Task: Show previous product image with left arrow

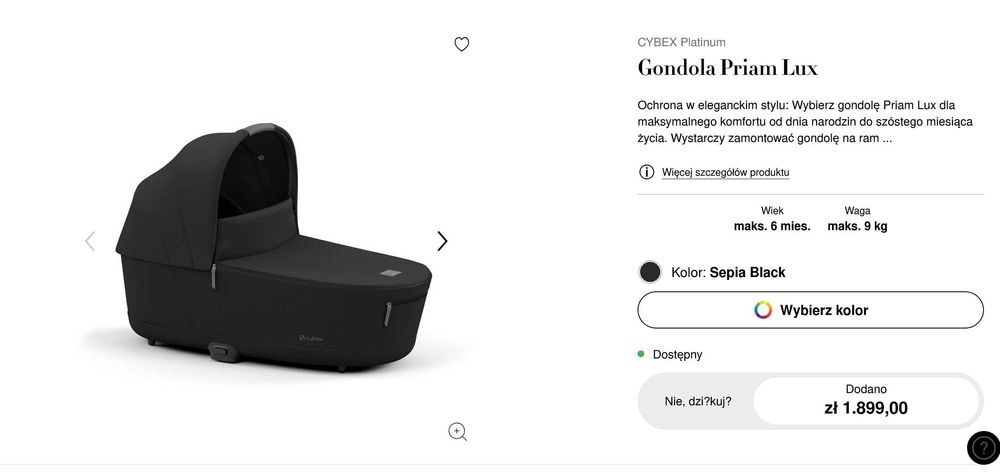Action: pyautogui.click(x=90, y=241)
